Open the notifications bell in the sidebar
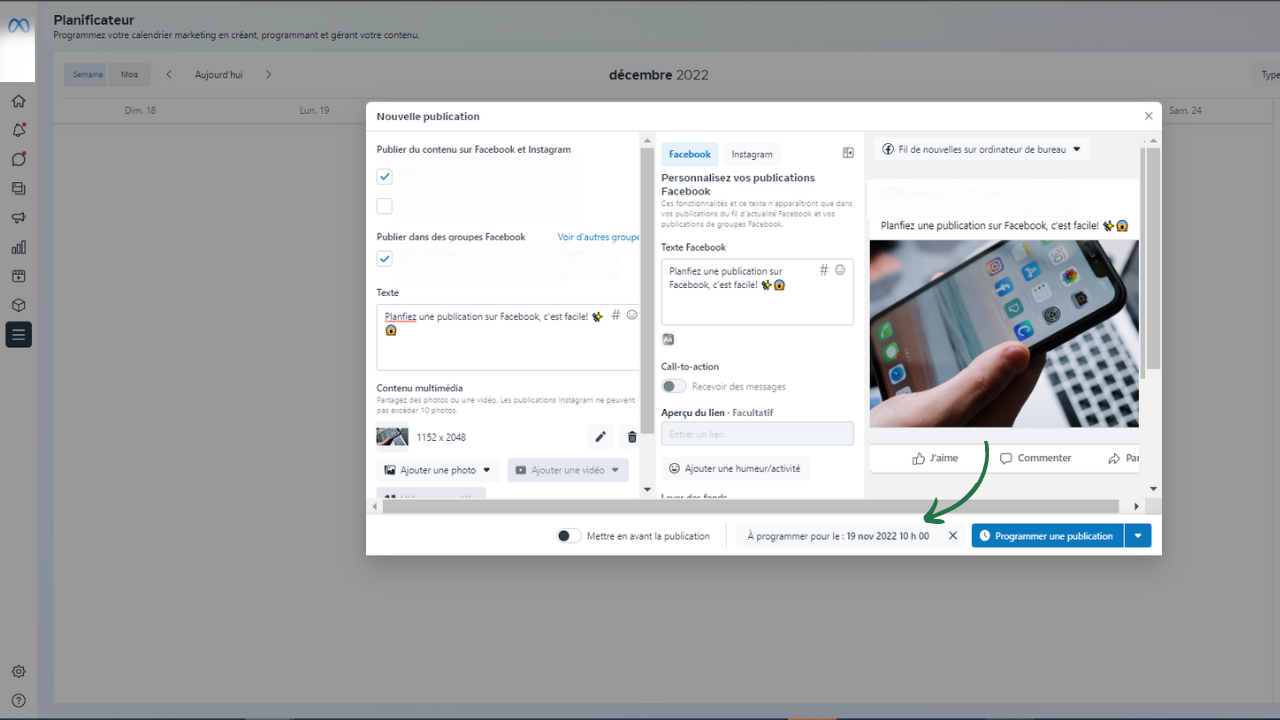This screenshot has width=1280, height=720. point(18,130)
